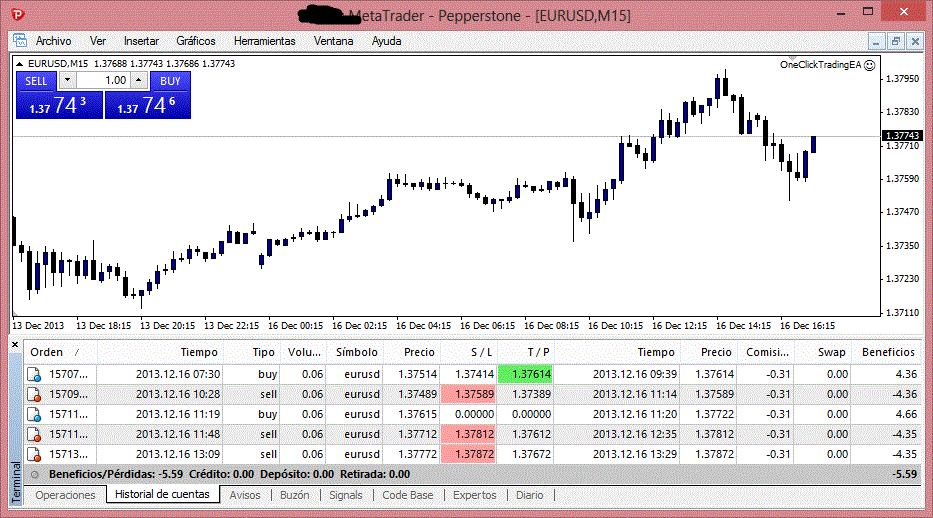Click the buy order icon for order 15707
Screen dimensions: 933x518
[x=34, y=374]
